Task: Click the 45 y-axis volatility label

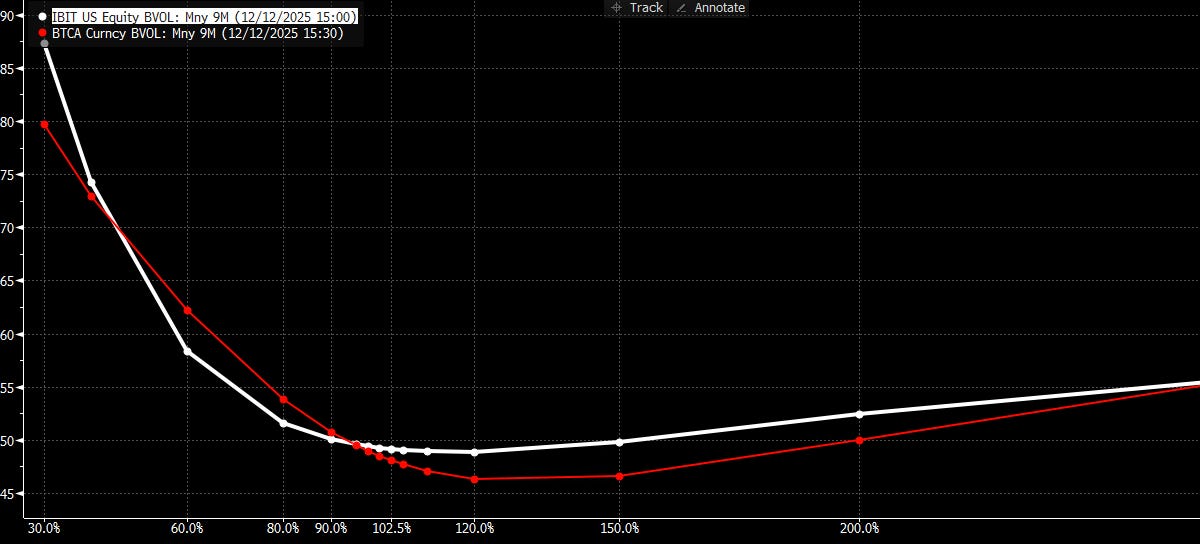Action: (x=6, y=494)
